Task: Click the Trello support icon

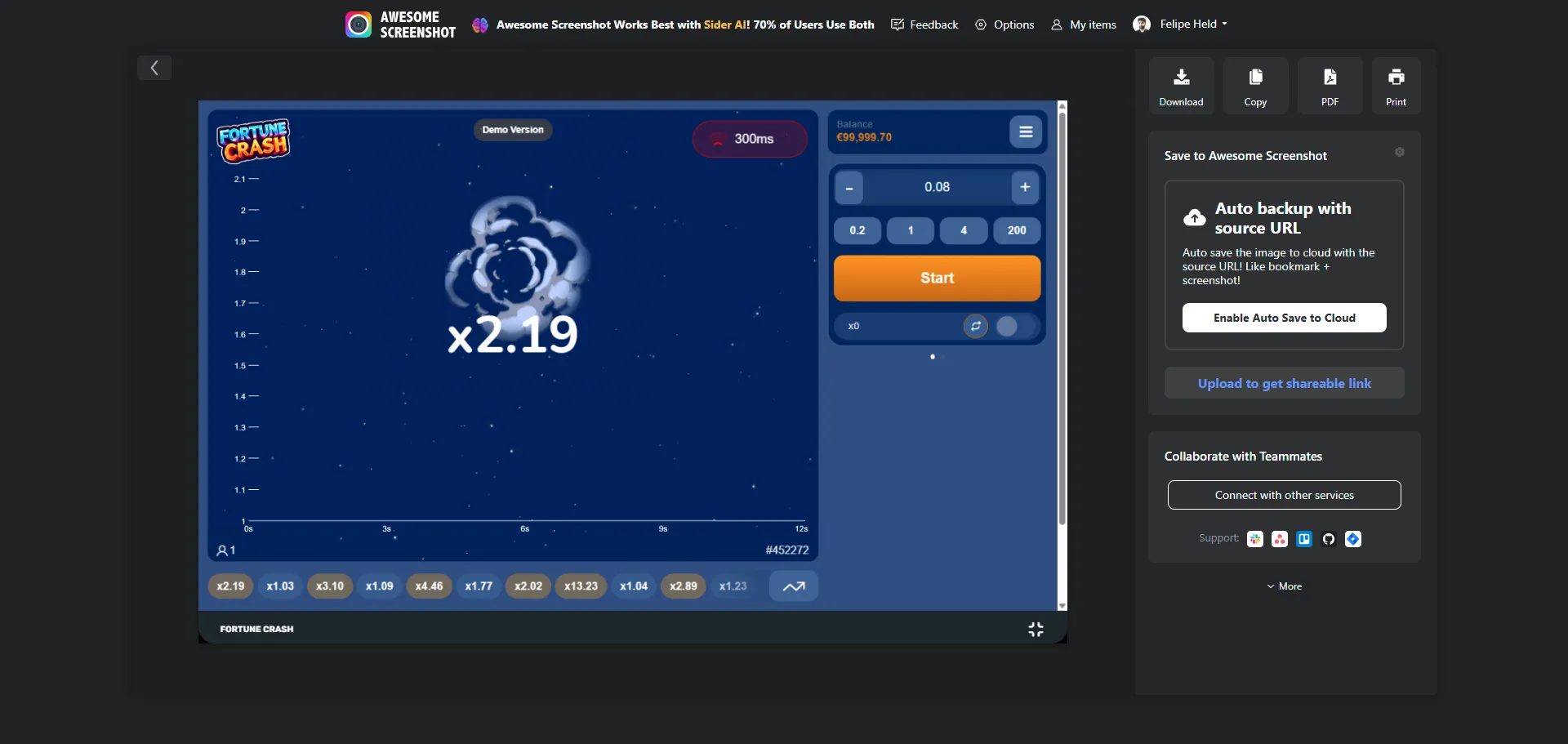Action: point(1304,539)
